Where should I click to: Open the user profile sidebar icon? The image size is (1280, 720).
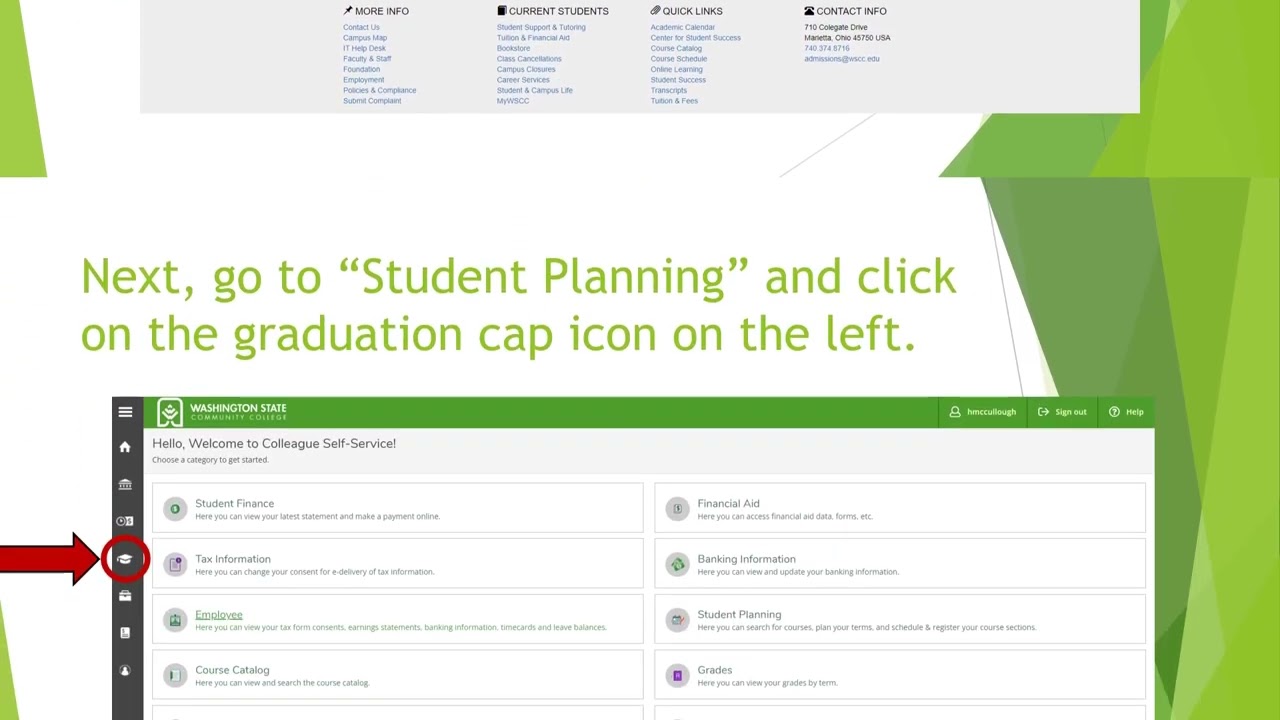point(125,670)
